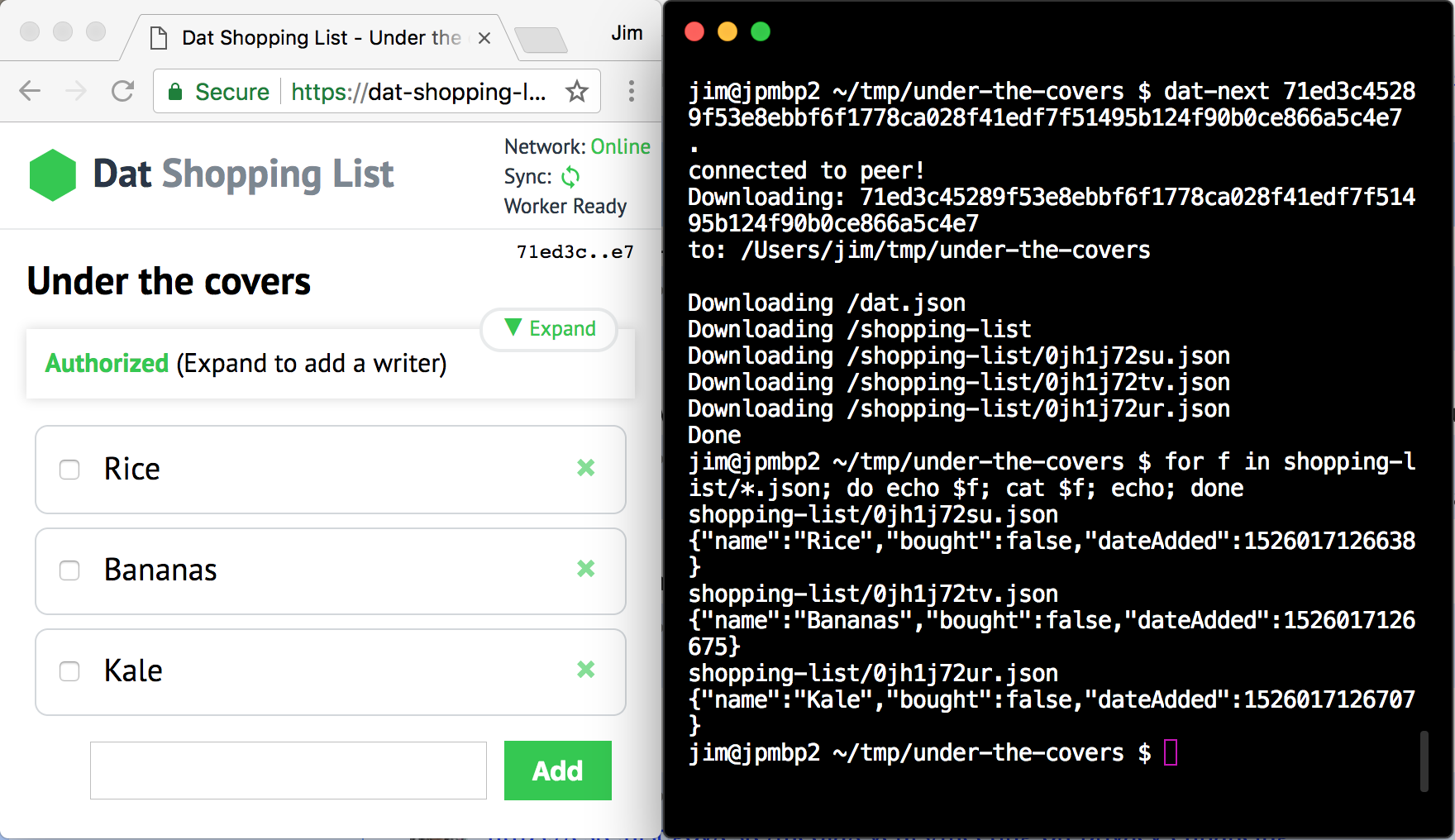Click the green Add button

click(558, 771)
